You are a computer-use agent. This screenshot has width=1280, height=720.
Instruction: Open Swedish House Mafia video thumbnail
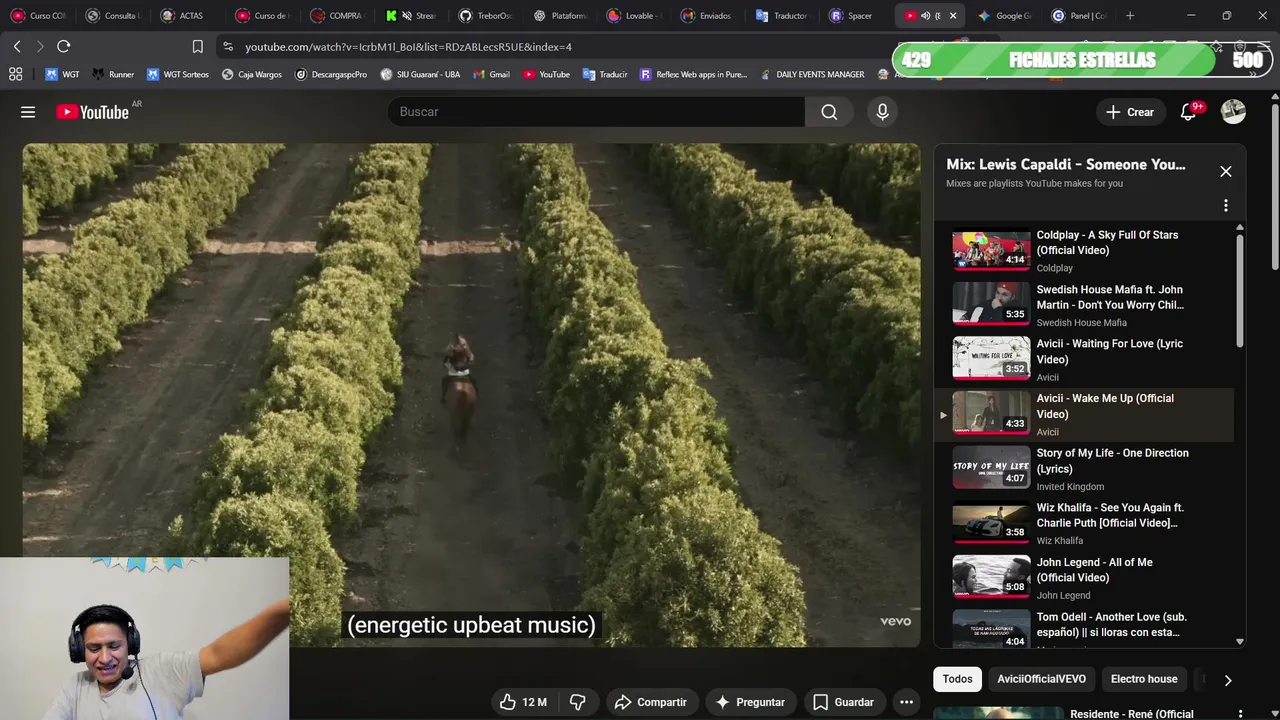[991, 304]
